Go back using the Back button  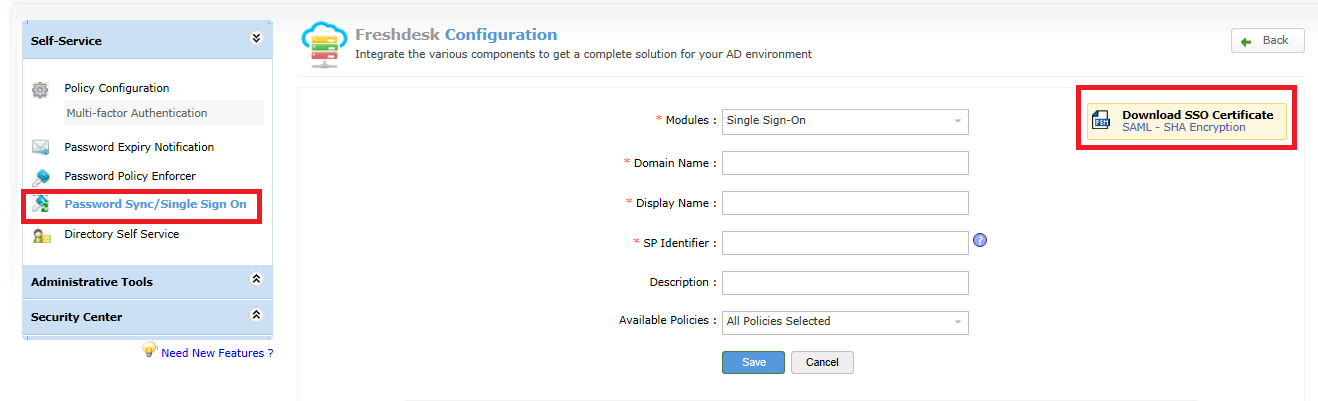[1267, 41]
